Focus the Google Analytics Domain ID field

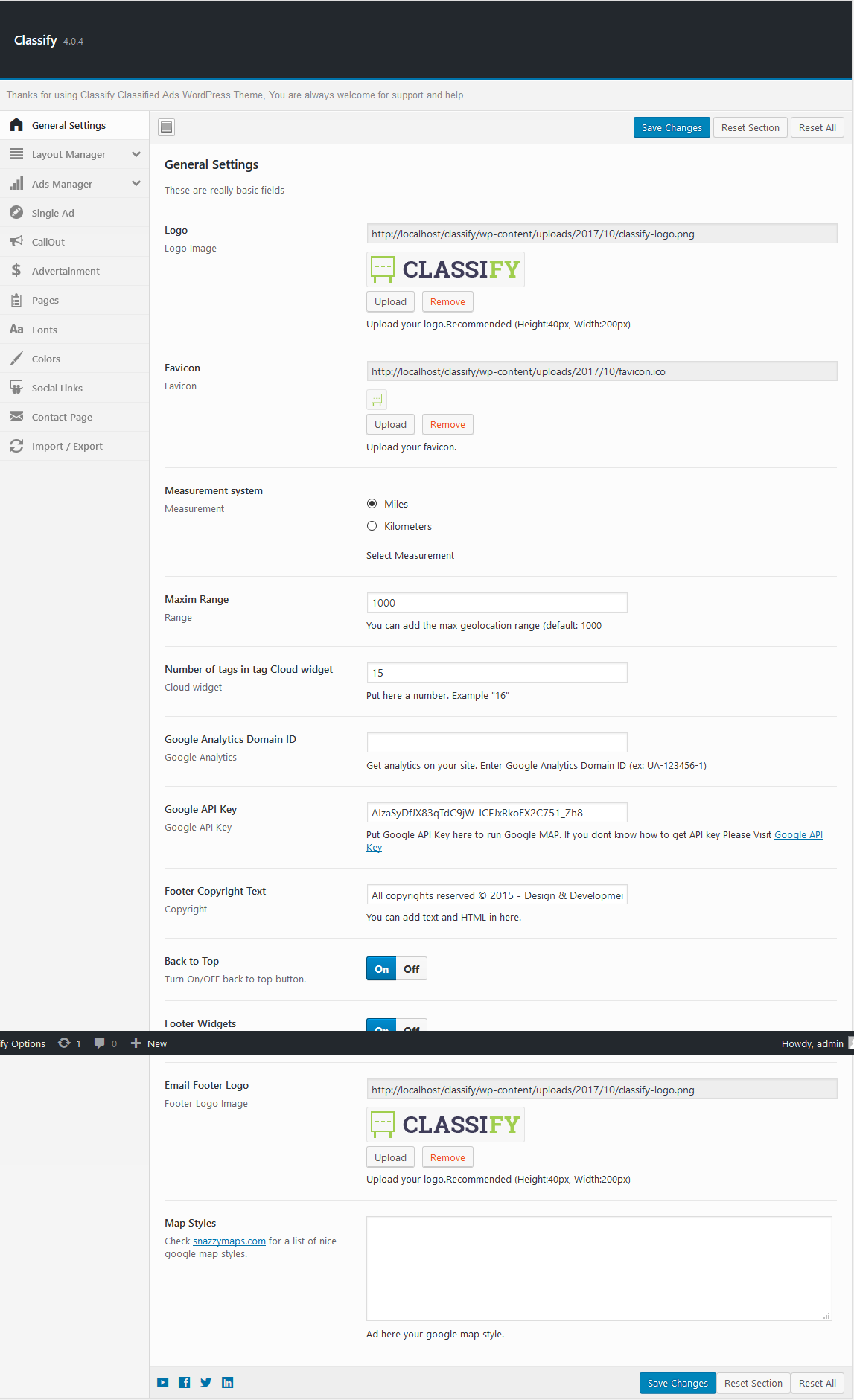click(497, 743)
